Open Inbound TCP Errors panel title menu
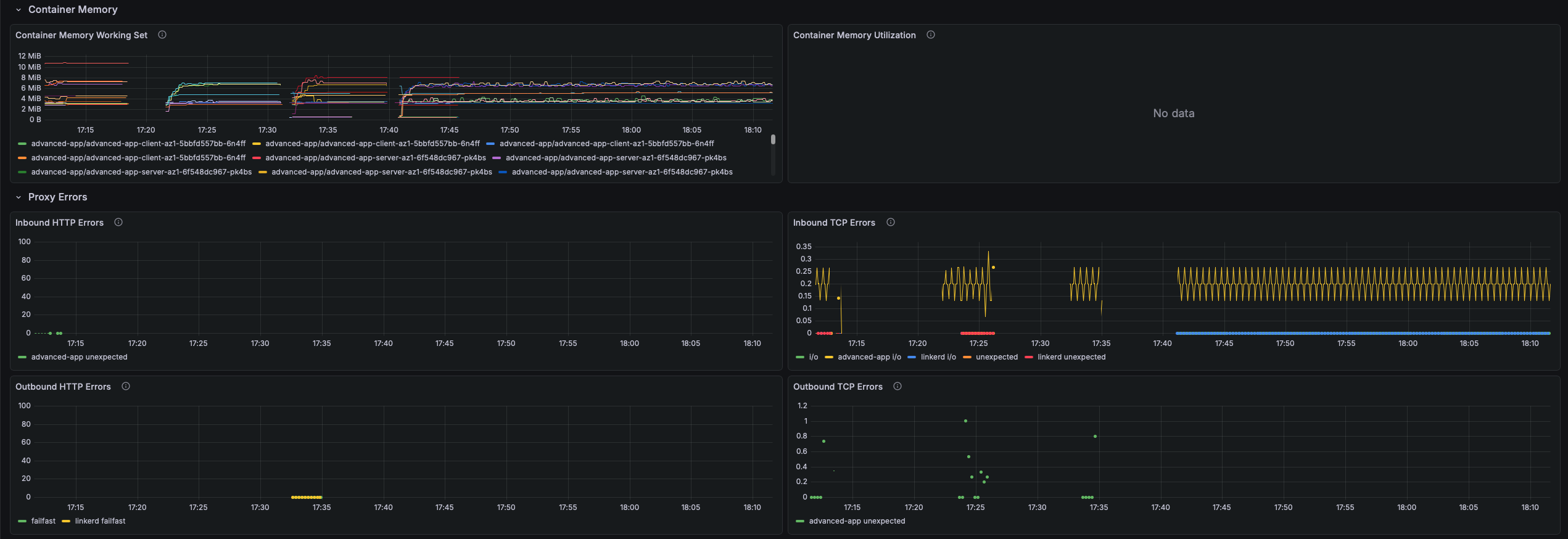This screenshot has width=1568, height=539. coord(834,223)
